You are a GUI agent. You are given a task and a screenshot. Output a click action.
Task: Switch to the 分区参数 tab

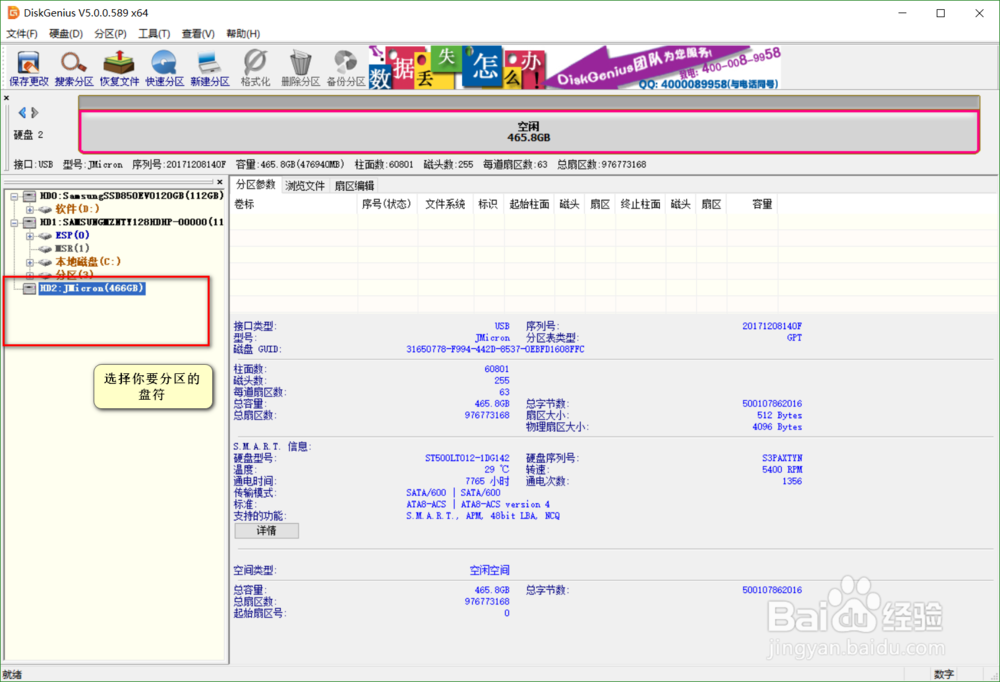point(256,185)
